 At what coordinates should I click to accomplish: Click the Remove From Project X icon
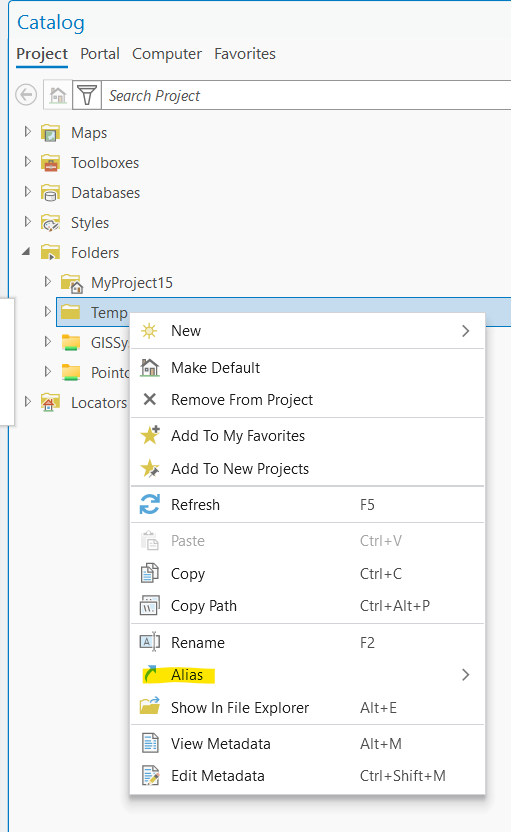[x=150, y=399]
